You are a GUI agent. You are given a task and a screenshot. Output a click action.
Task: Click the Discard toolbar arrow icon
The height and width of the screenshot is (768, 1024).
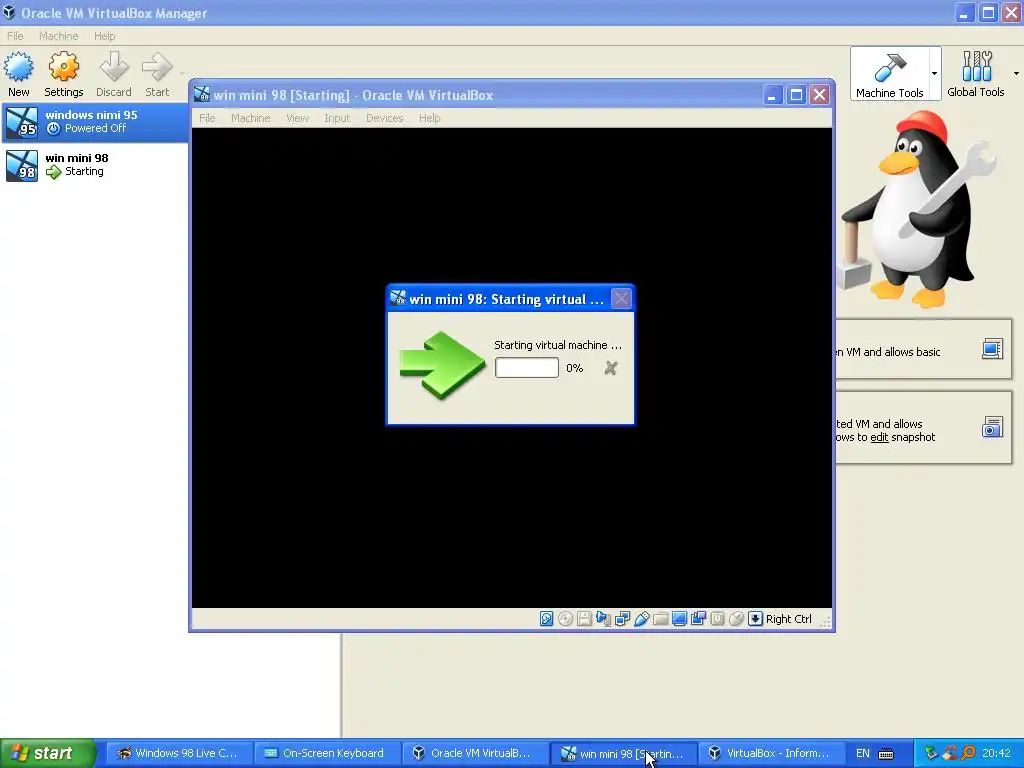(x=114, y=67)
